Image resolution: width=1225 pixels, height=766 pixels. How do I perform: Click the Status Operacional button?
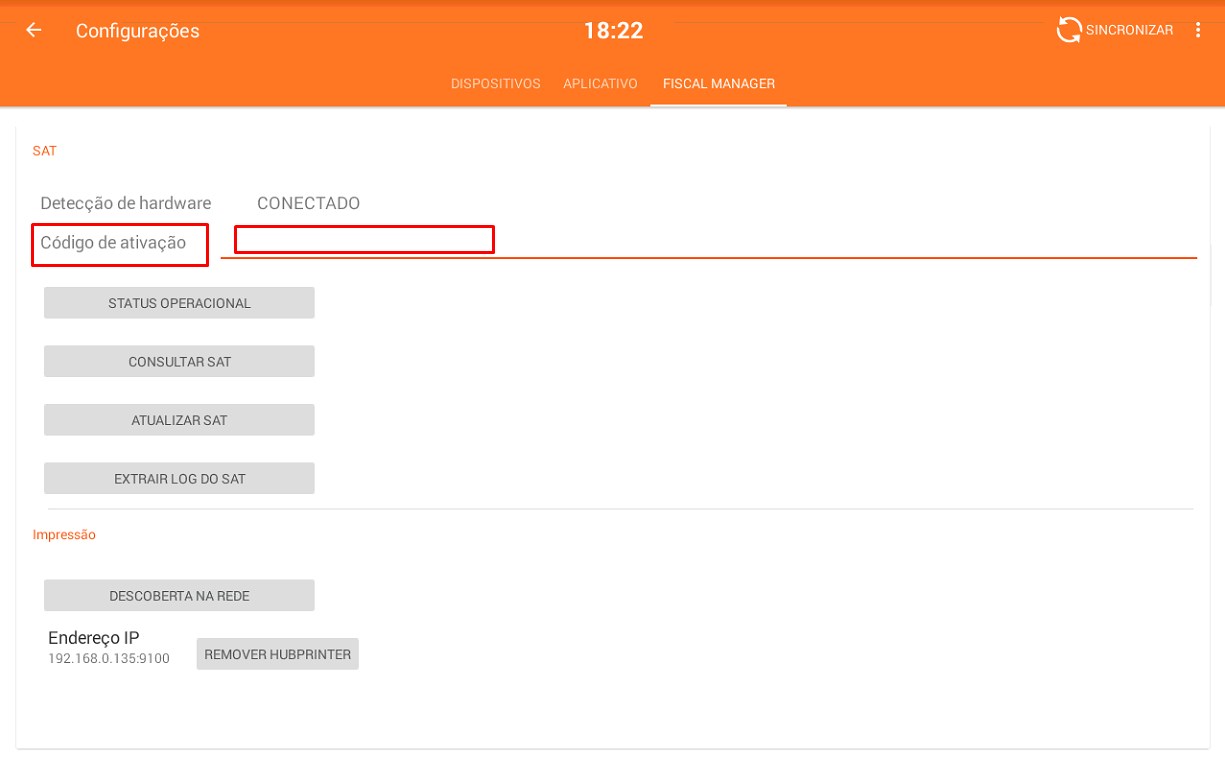179,303
